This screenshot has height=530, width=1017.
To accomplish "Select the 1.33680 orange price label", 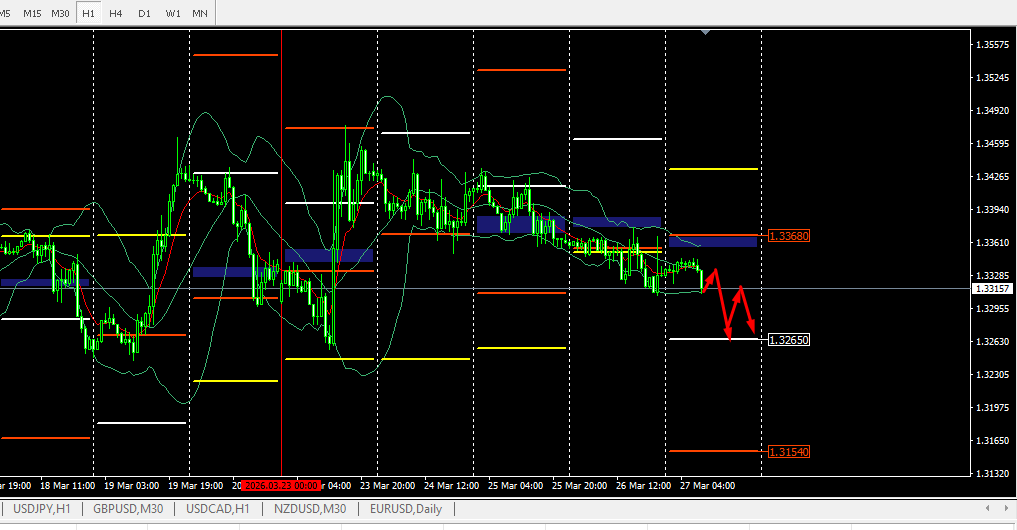I will click(x=788, y=236).
